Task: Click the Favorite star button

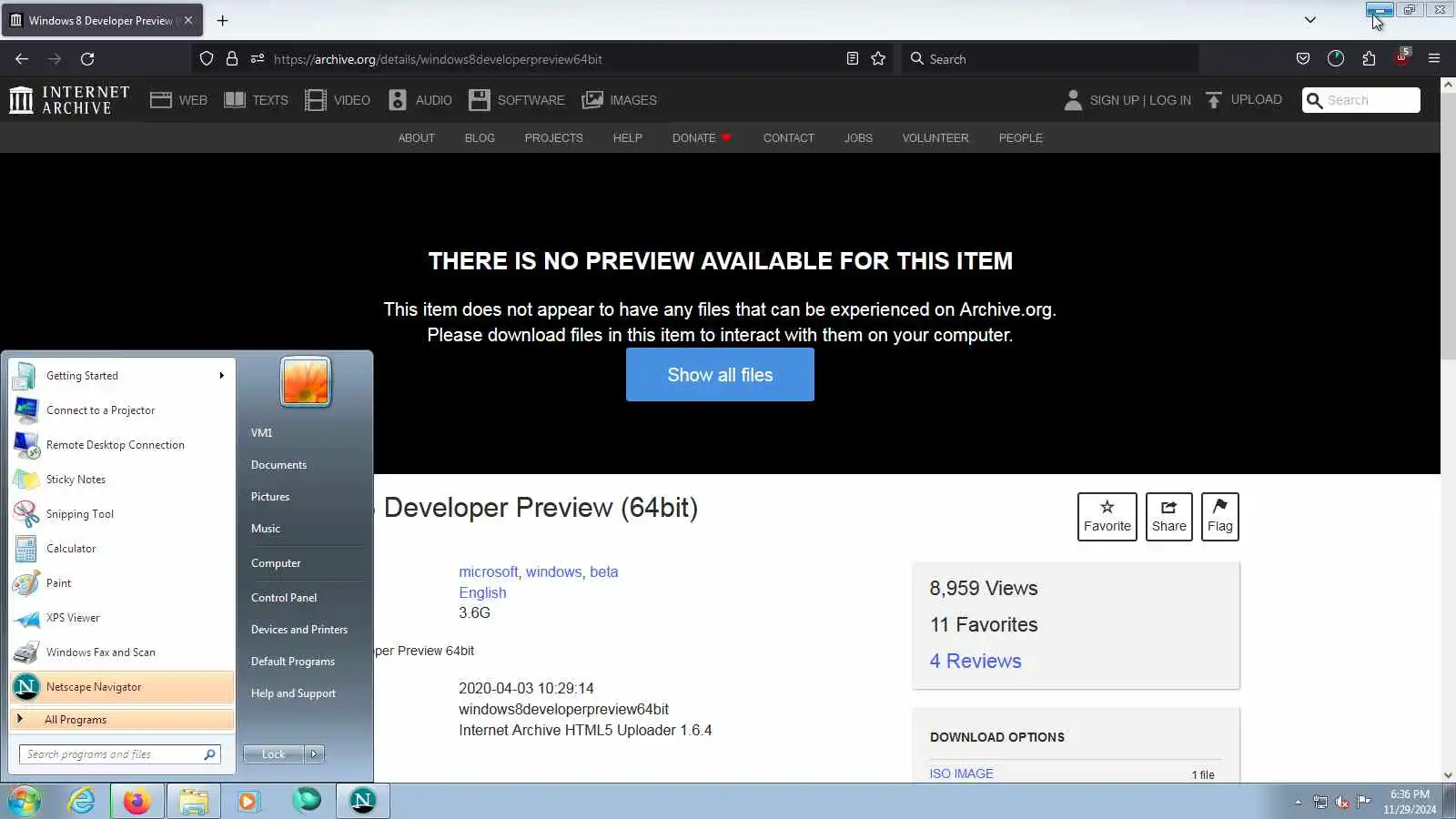Action: click(1107, 517)
